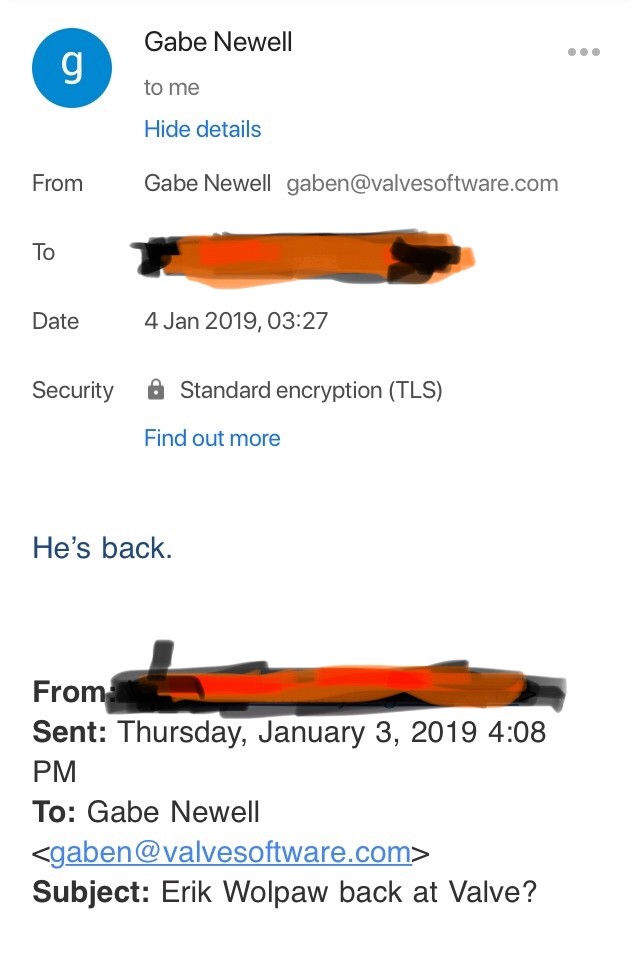Open the Find out more link
This screenshot has width=640, height=960.
(x=212, y=438)
